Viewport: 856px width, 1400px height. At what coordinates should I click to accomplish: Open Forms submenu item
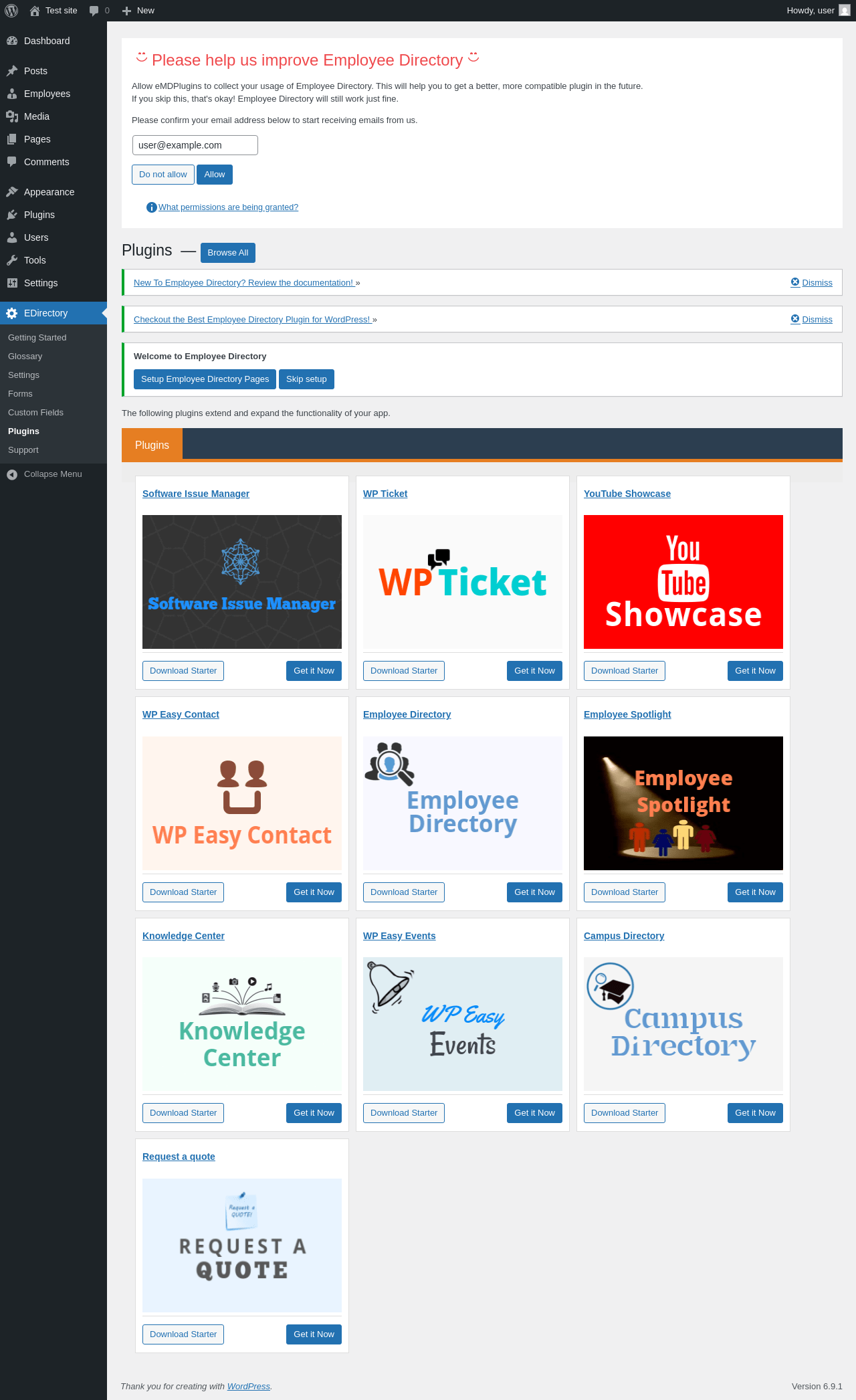pyautogui.click(x=20, y=394)
